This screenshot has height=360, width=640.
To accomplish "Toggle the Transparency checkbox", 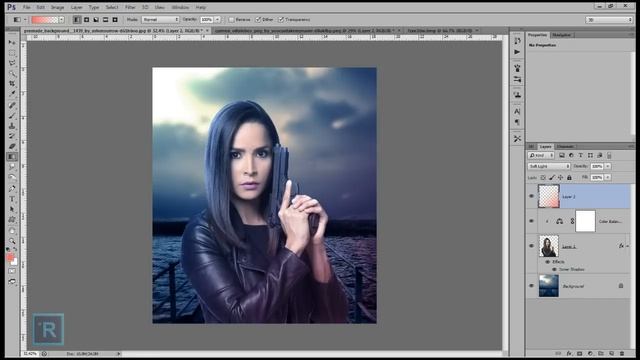I will tap(281, 20).
